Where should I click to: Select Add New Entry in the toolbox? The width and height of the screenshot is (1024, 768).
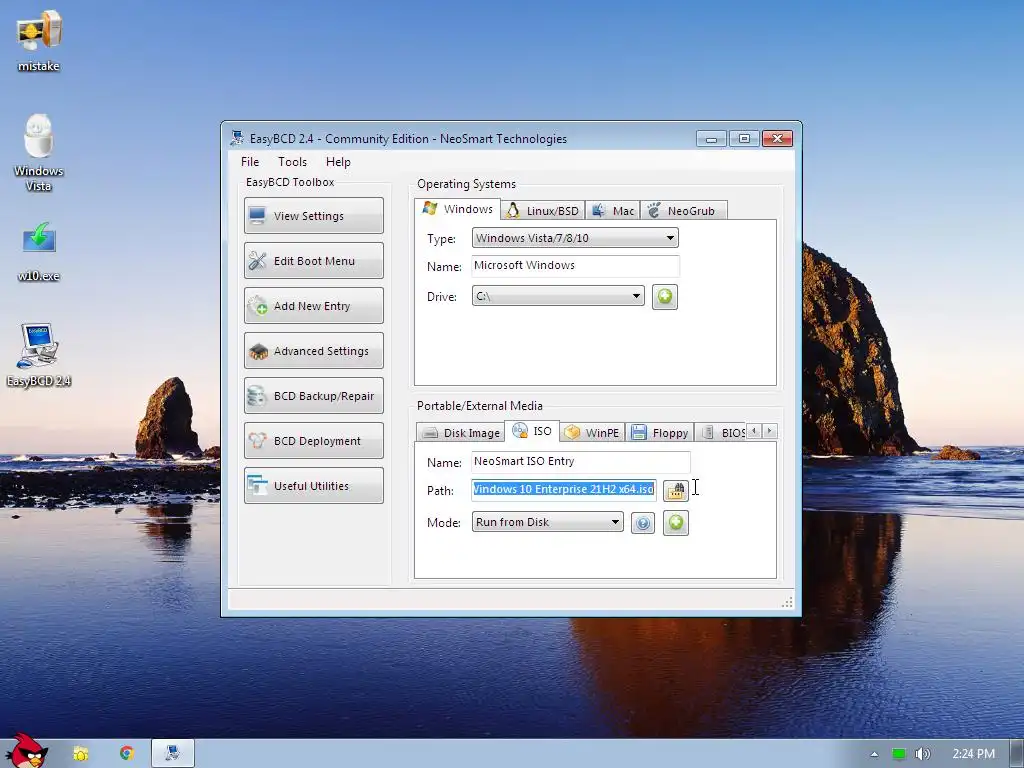313,306
